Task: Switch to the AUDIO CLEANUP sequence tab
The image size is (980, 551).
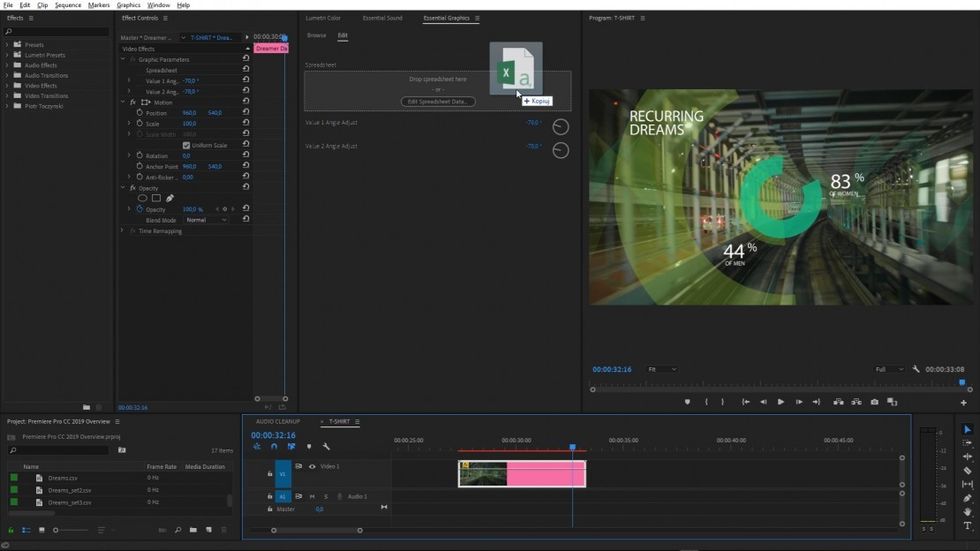Action: pos(278,422)
